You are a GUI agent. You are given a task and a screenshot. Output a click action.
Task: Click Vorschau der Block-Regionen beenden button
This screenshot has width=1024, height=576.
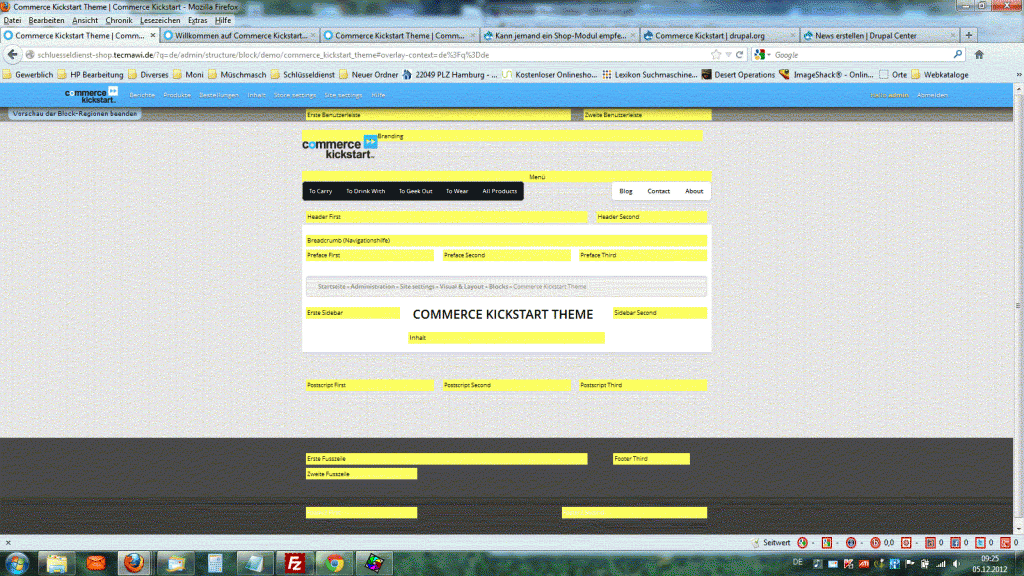pos(74,113)
